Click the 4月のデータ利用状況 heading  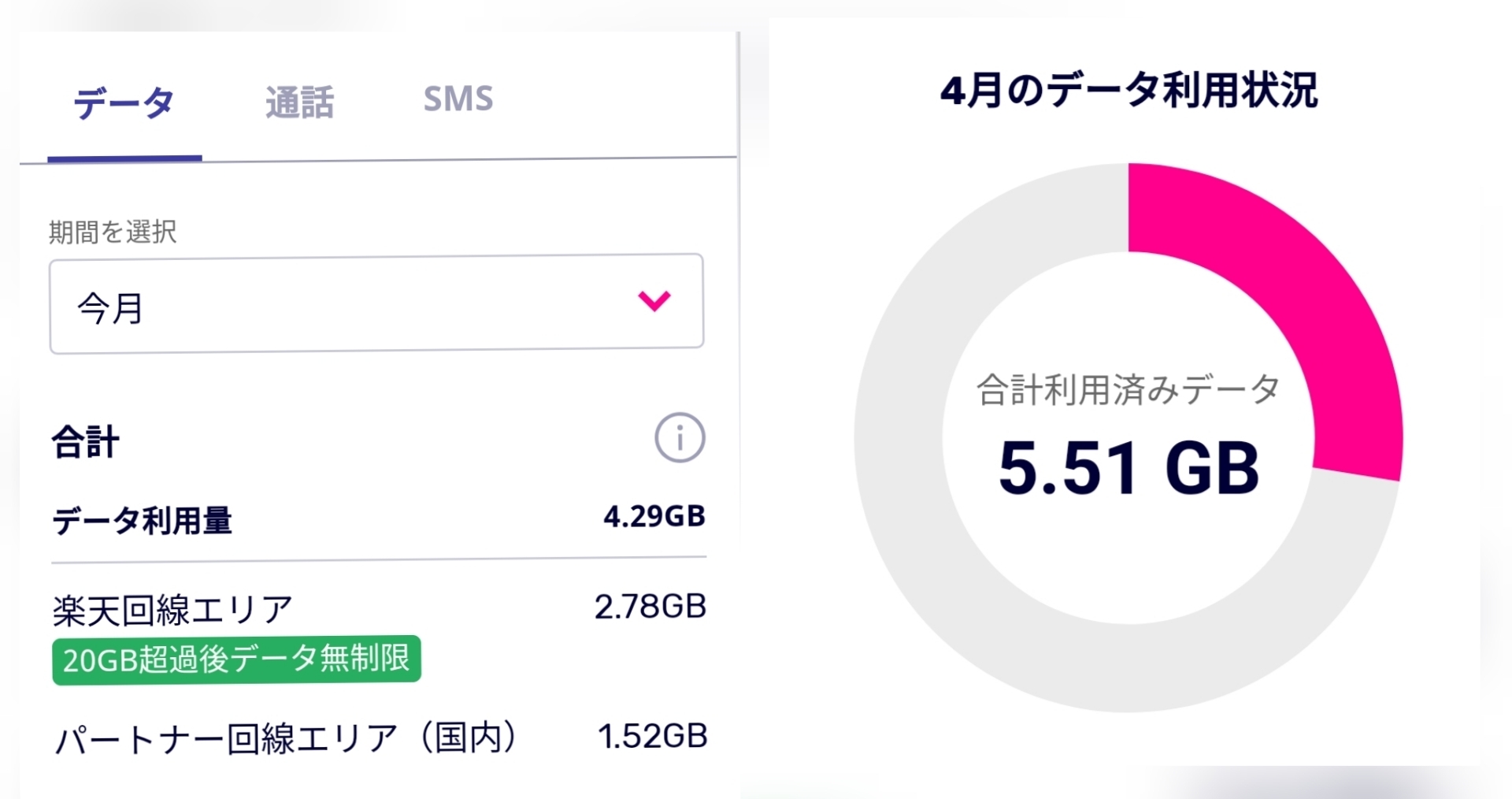click(1128, 91)
